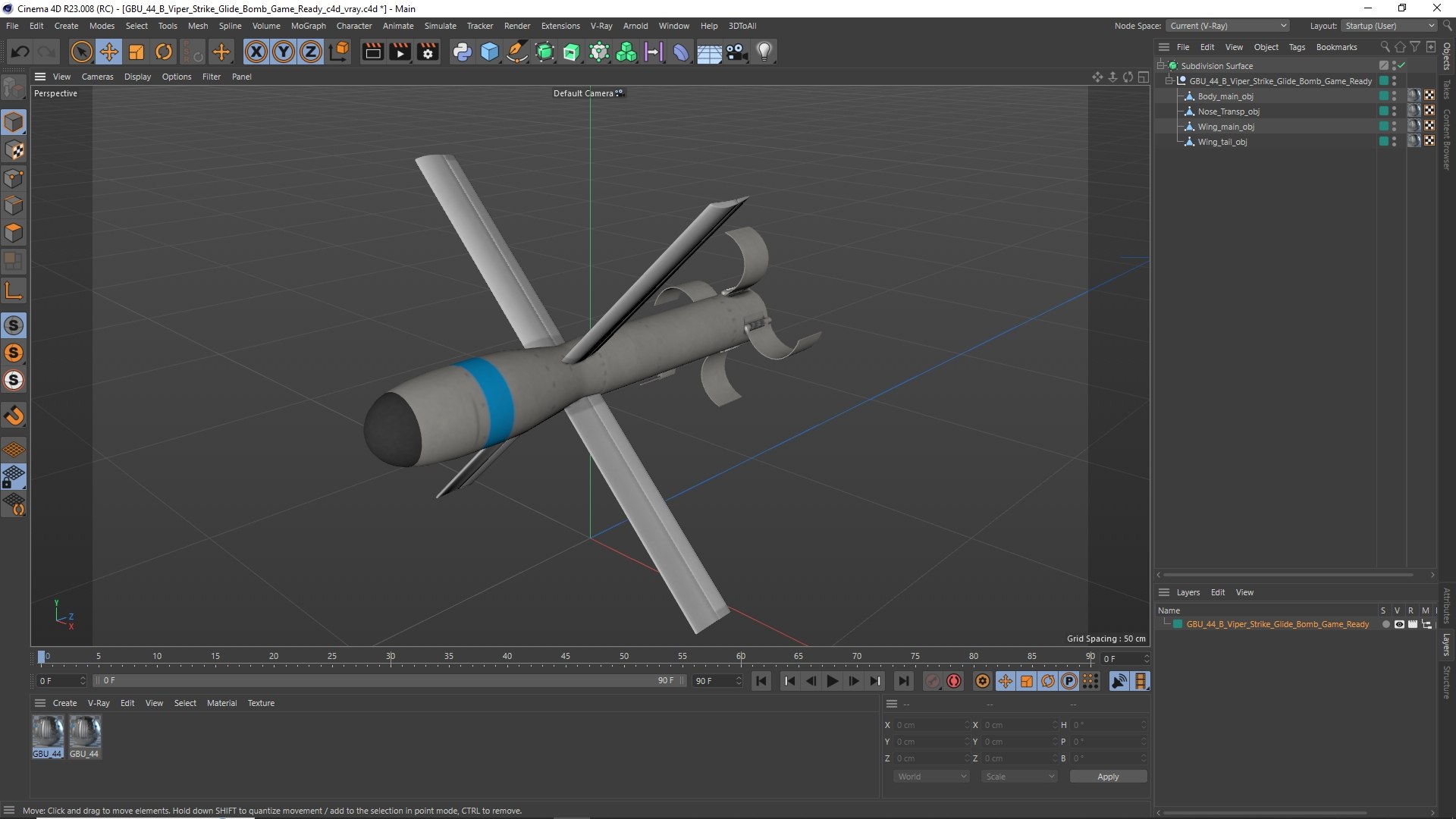
Task: Switch to Polygons mode
Action: (x=14, y=233)
